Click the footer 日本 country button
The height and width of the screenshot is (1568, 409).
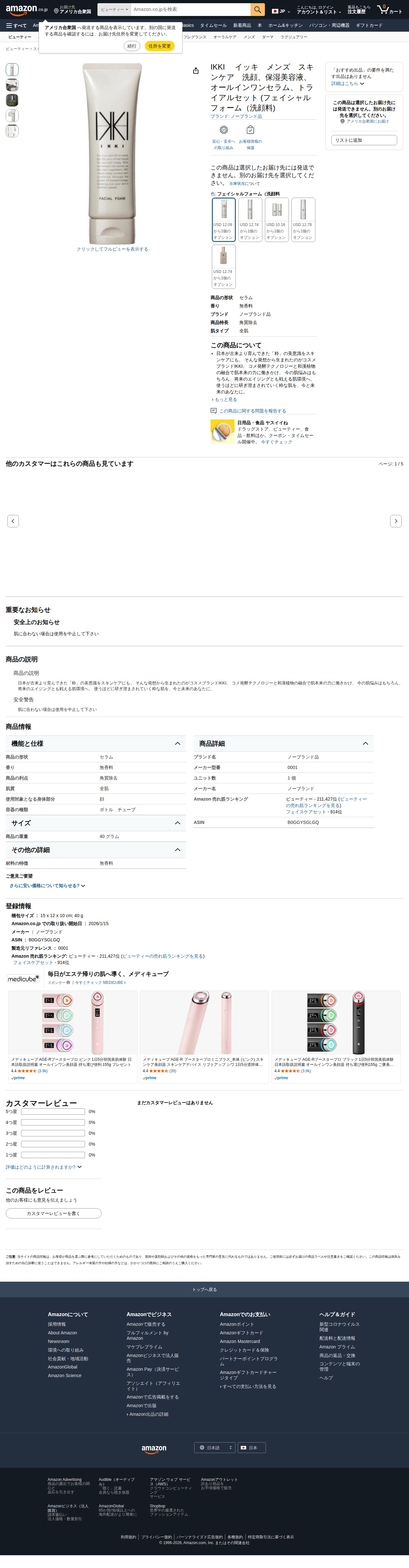[251, 1447]
